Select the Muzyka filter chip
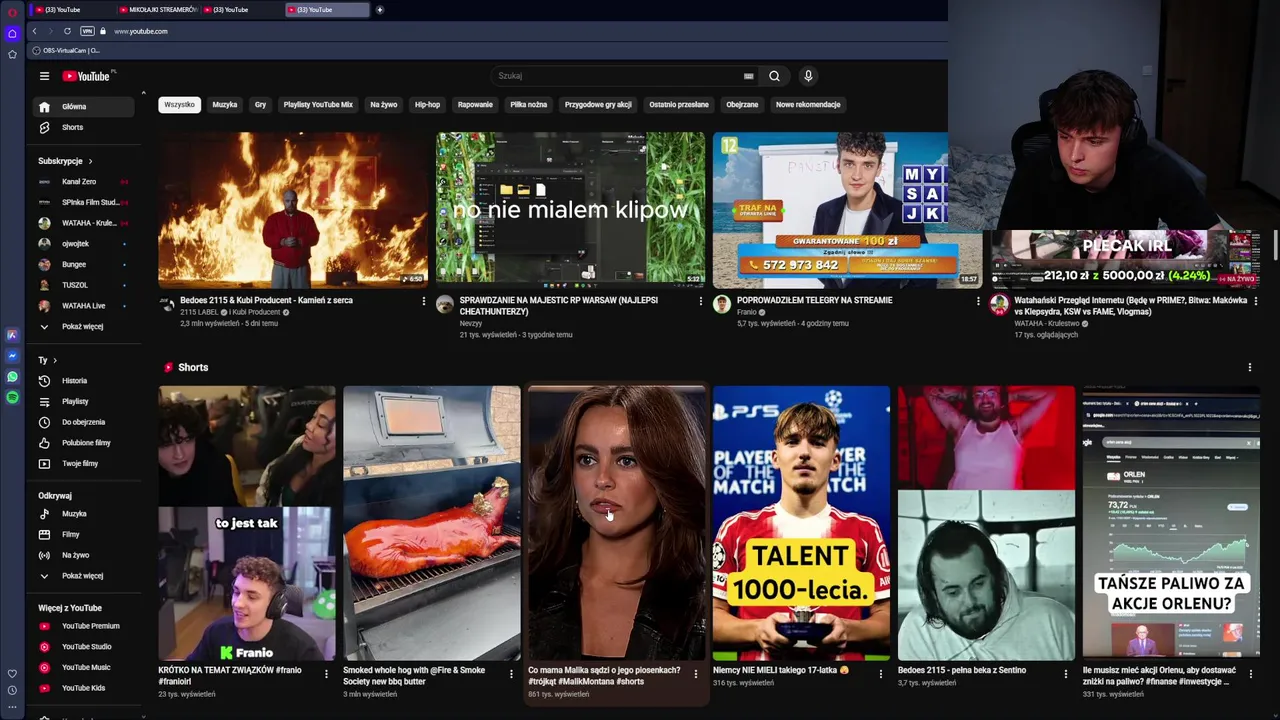 click(225, 104)
